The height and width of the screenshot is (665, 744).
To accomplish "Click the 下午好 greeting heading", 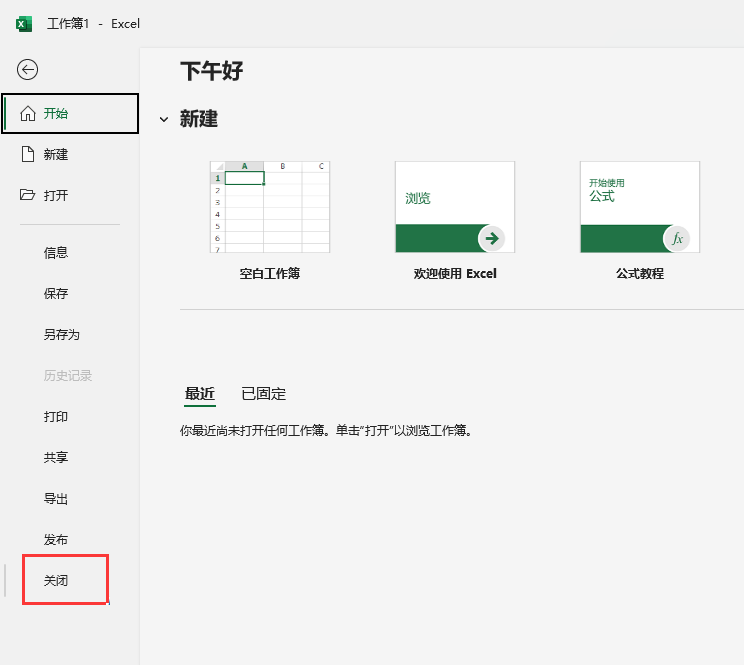I will tap(212, 71).
